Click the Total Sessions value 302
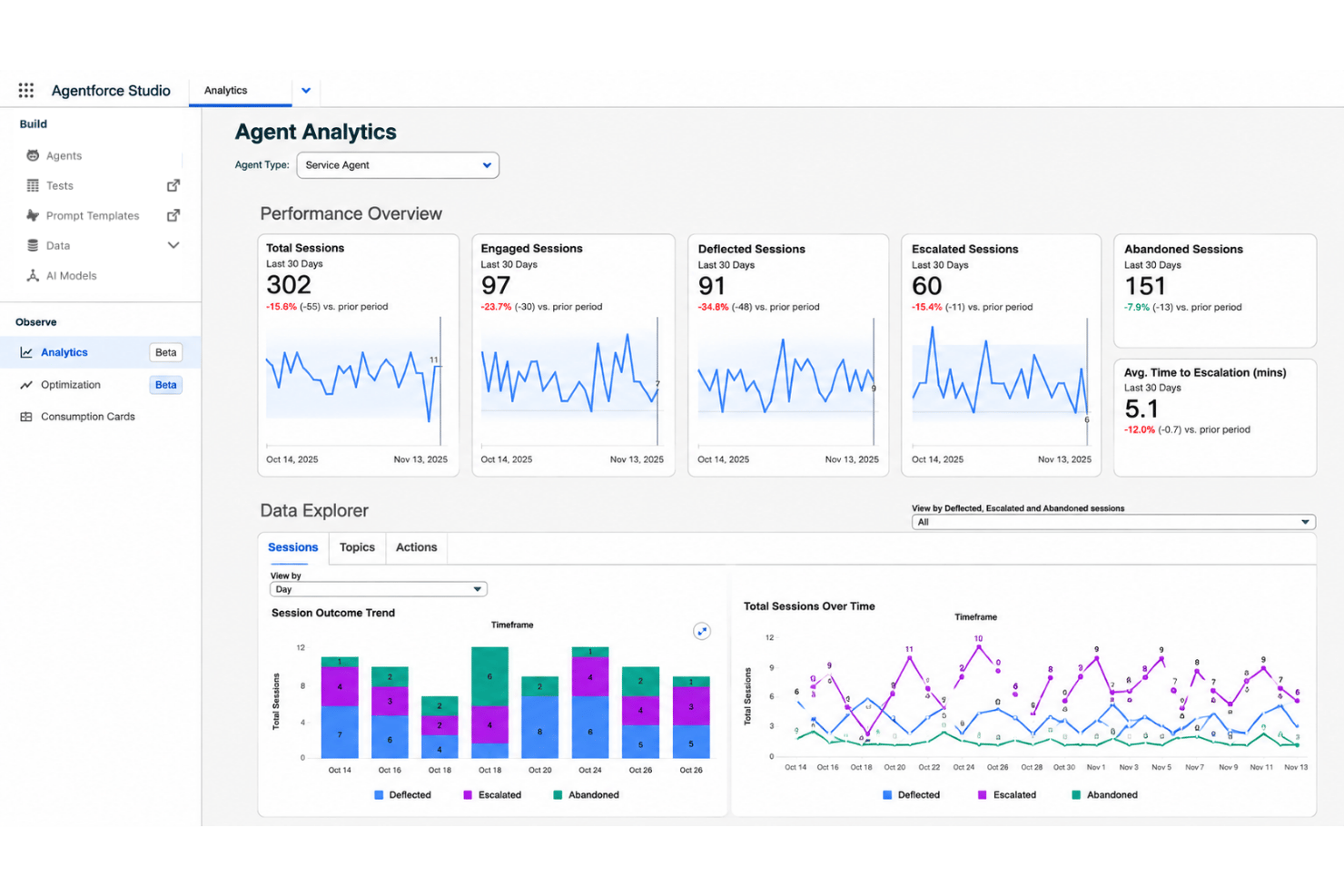Image resolution: width=1344 pixels, height=896 pixels. 289,285
